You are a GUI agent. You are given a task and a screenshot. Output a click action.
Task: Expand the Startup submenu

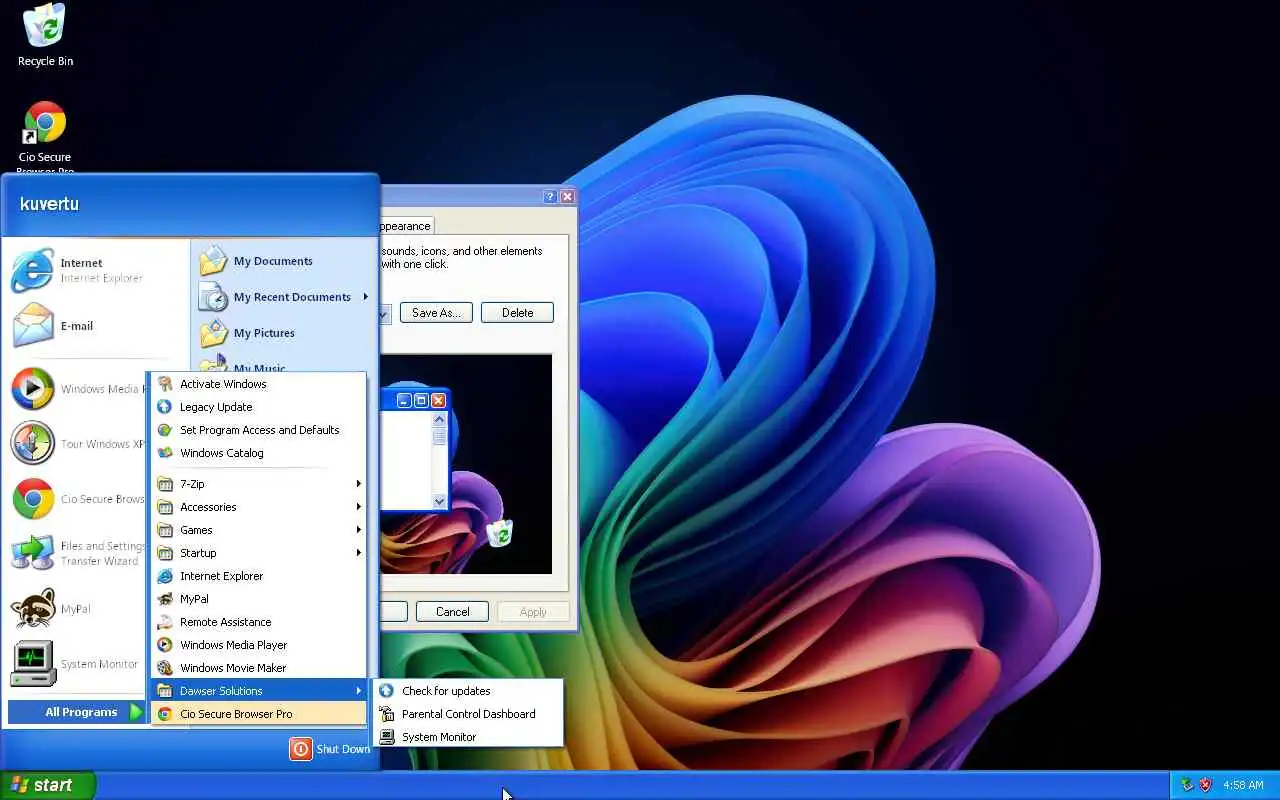tap(259, 553)
